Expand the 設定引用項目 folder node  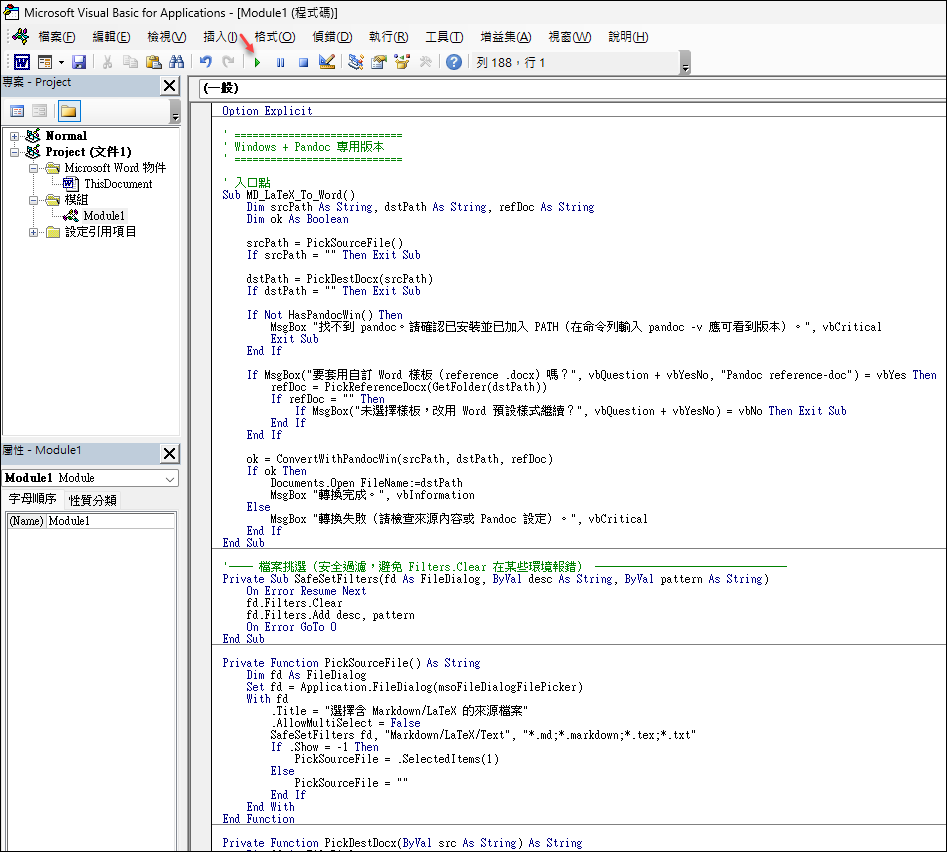tap(33, 232)
